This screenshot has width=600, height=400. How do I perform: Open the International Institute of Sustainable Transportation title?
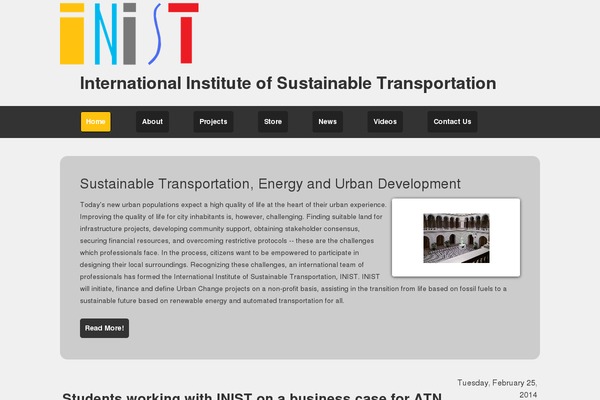pyautogui.click(x=288, y=83)
